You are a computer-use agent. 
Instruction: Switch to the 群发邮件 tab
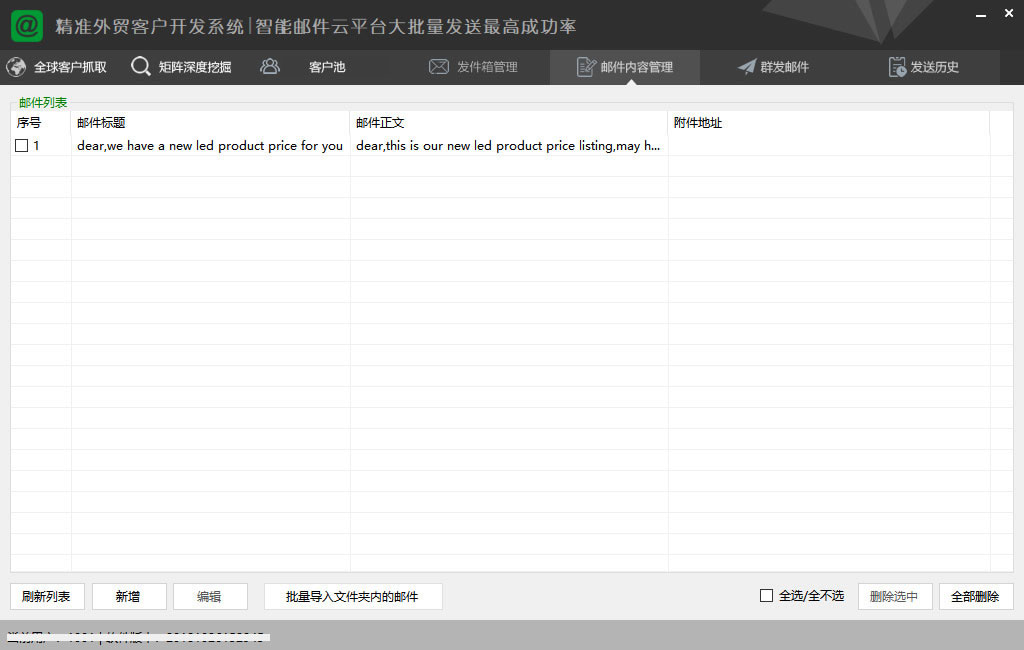click(784, 67)
